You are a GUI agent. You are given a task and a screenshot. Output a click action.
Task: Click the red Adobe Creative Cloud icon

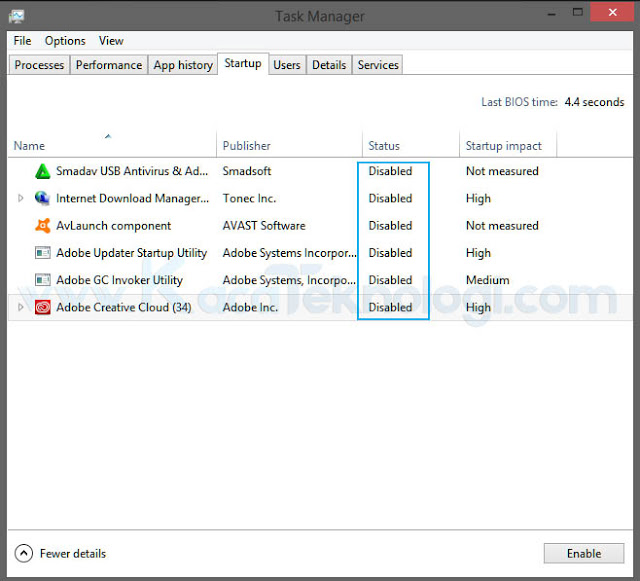coord(42,307)
